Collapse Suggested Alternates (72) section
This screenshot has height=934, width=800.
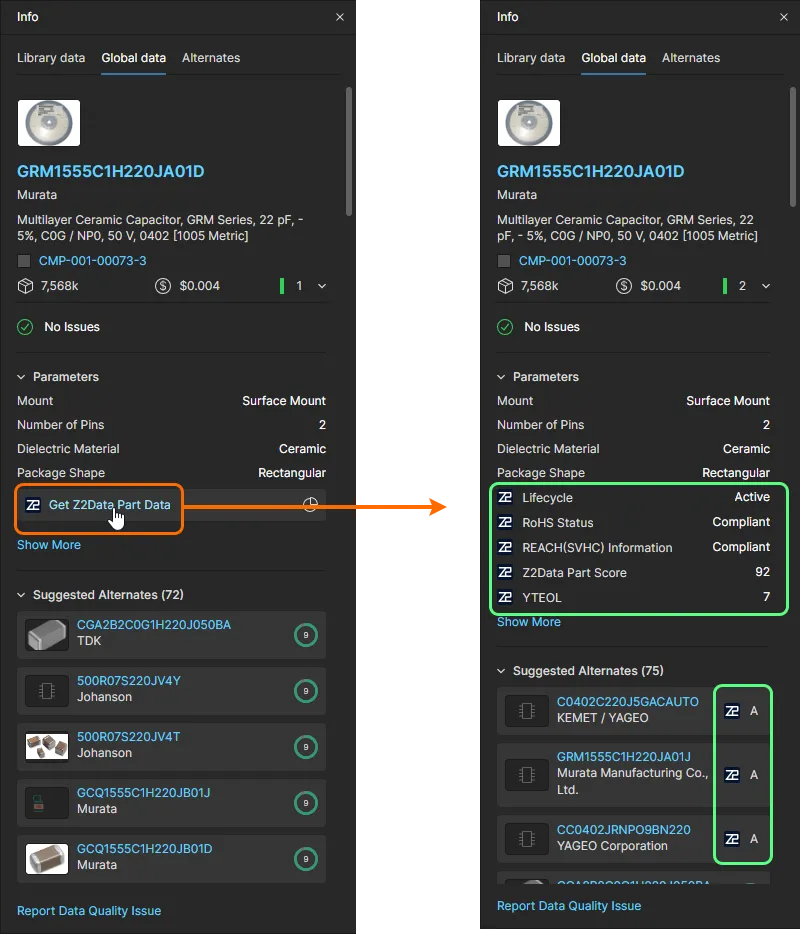tap(21, 595)
